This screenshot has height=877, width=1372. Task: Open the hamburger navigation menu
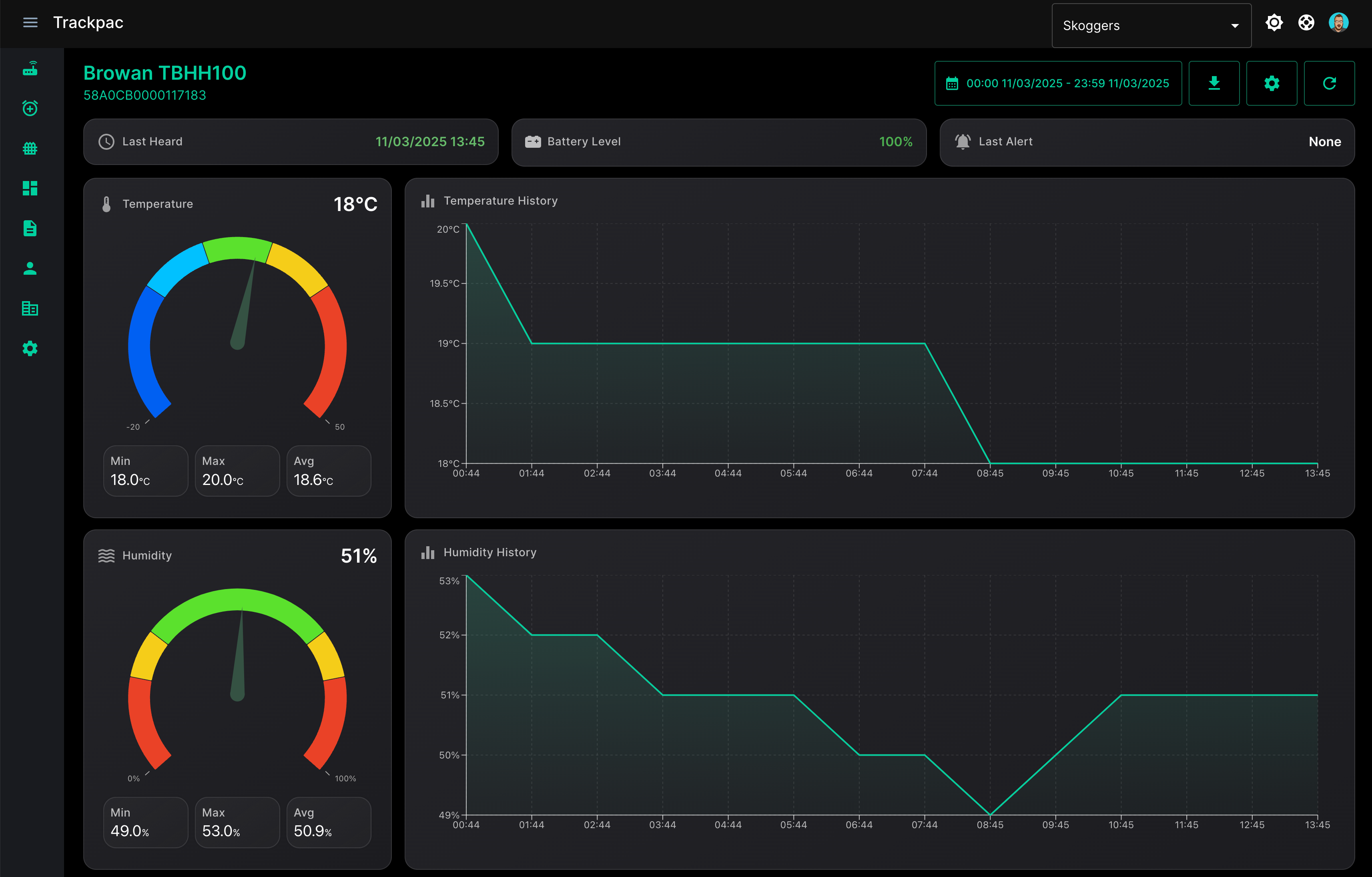(x=30, y=23)
